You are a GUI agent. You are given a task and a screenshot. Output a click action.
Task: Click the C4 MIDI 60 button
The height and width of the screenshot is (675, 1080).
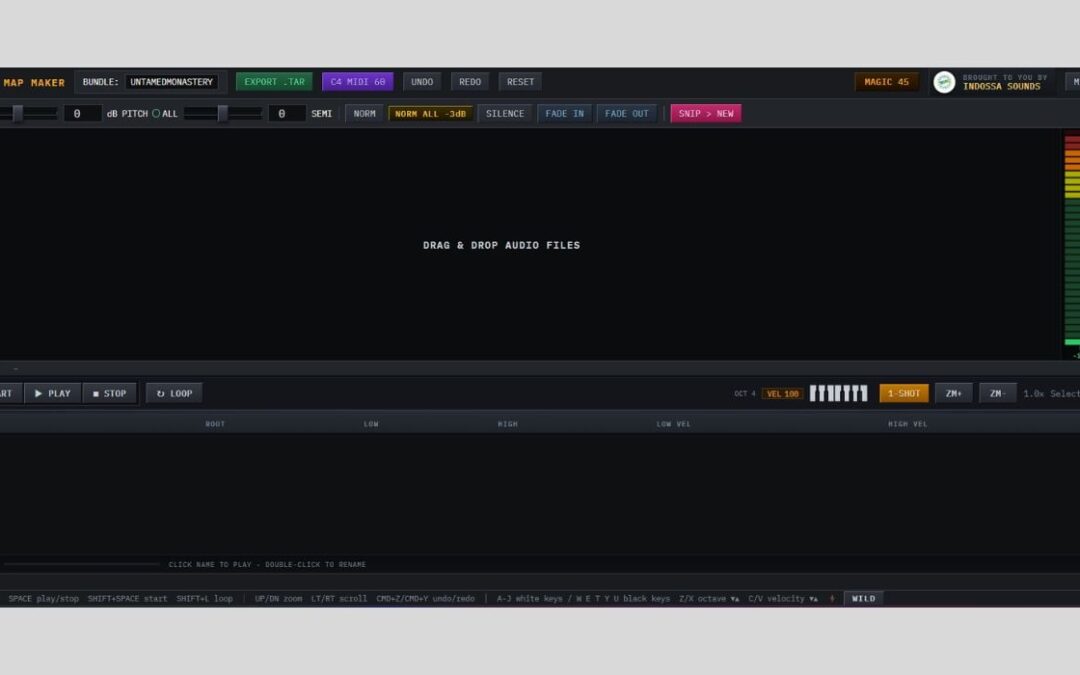click(x=357, y=81)
